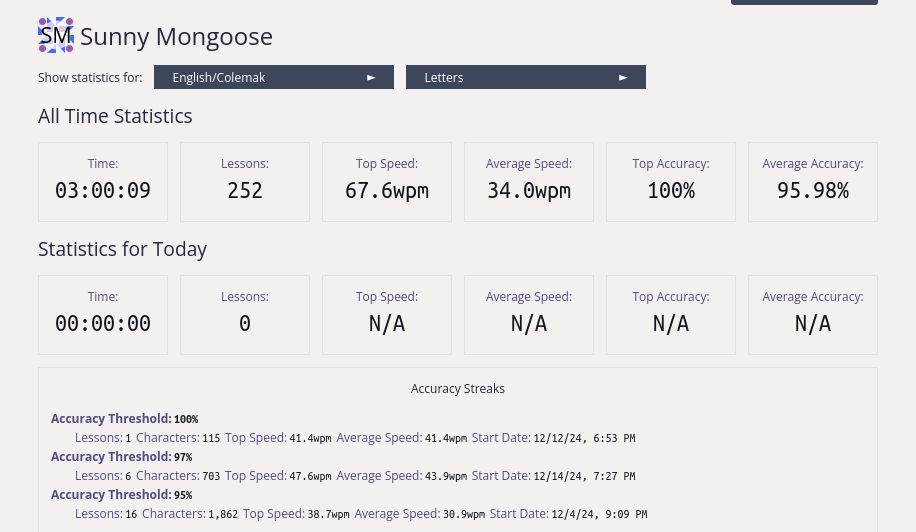The height and width of the screenshot is (532, 916).
Task: Click the Sunny Mongoose avatar icon
Action: click(x=56, y=36)
